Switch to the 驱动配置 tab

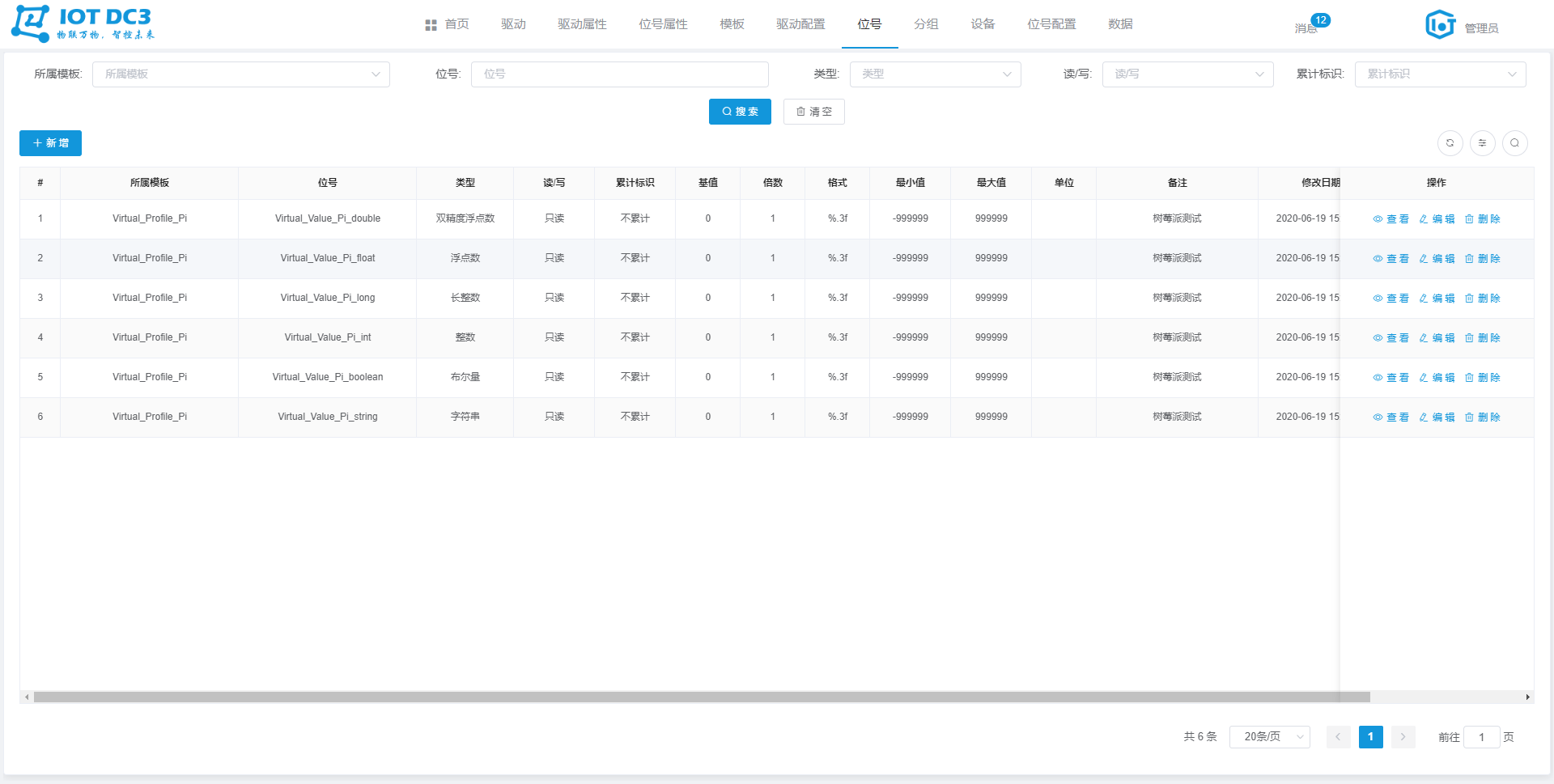point(800,24)
